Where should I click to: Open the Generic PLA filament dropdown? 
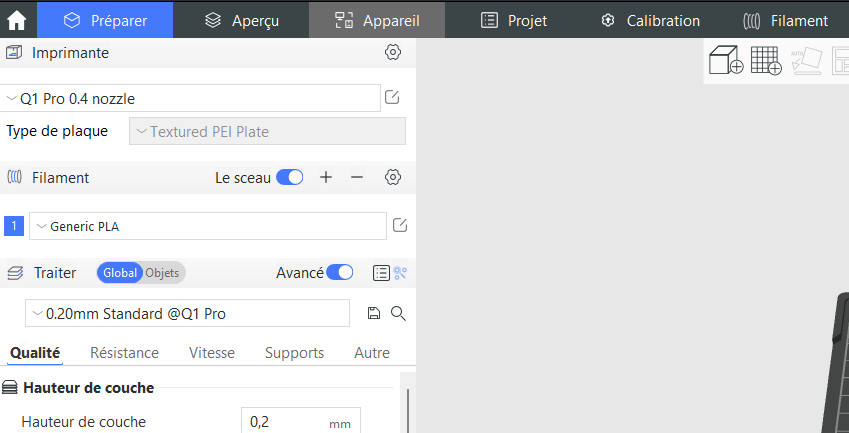(207, 226)
